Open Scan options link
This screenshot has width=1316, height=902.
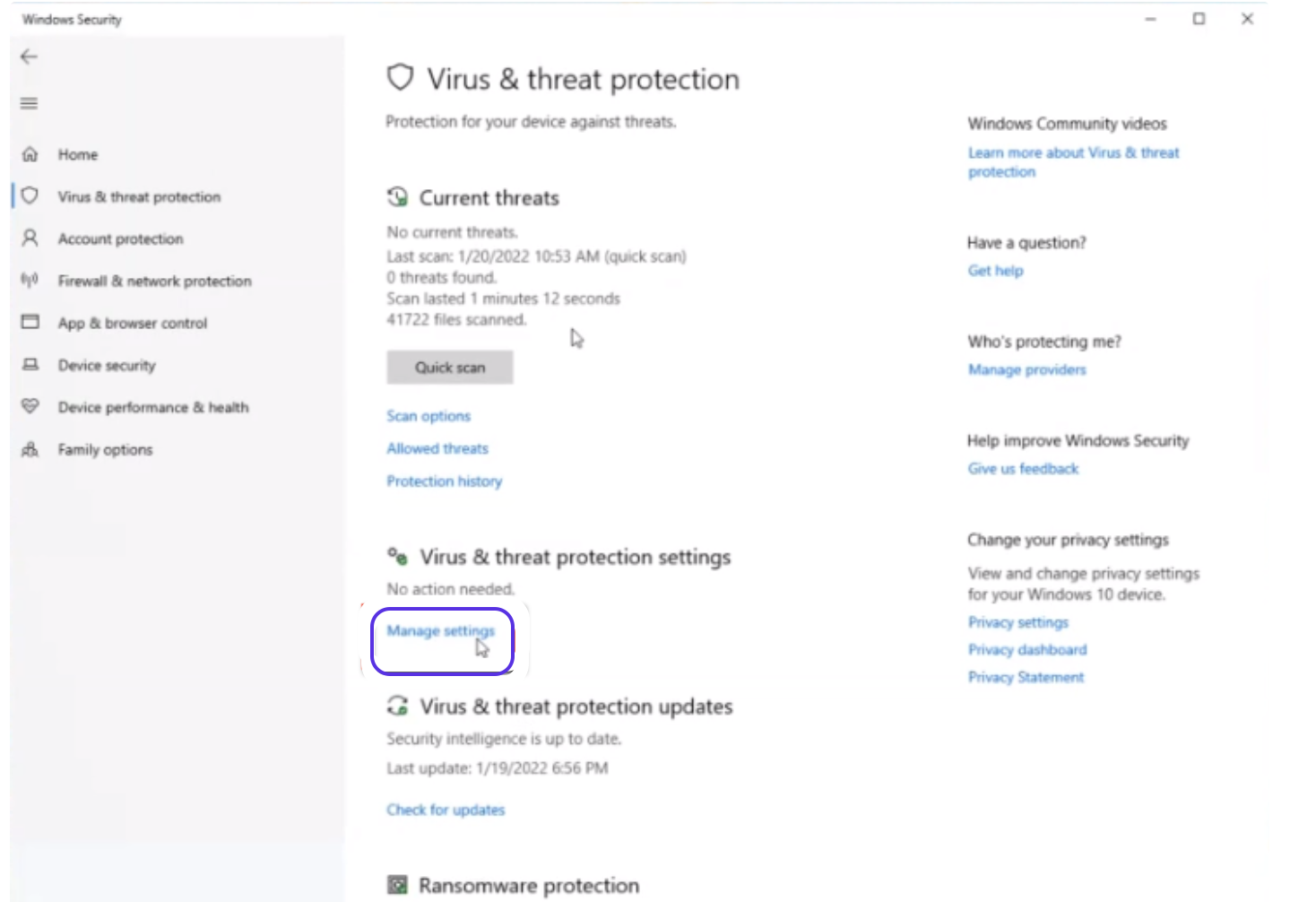pyautogui.click(x=428, y=416)
